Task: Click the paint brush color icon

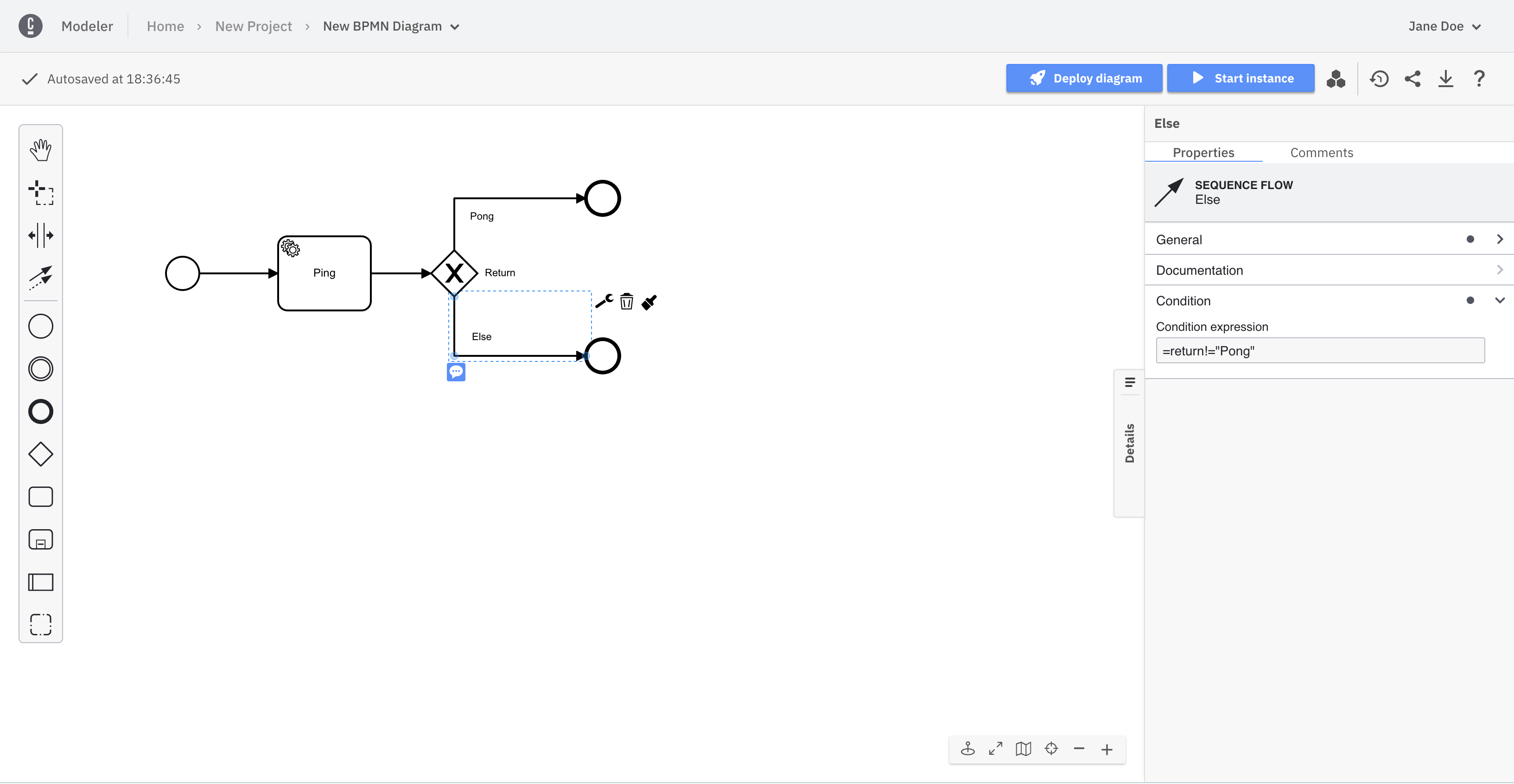Action: point(649,302)
